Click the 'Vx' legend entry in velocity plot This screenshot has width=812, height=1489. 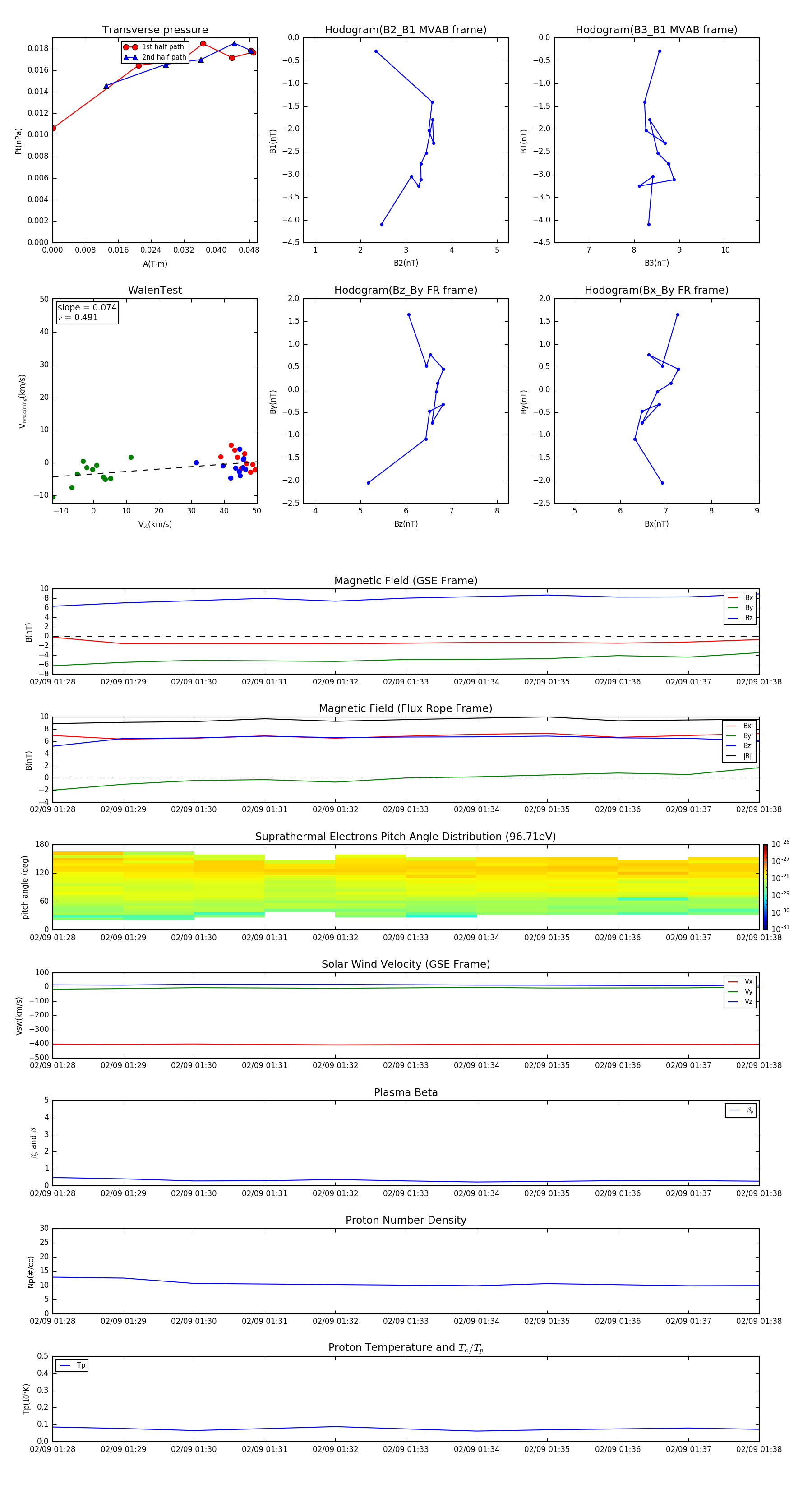pos(740,981)
